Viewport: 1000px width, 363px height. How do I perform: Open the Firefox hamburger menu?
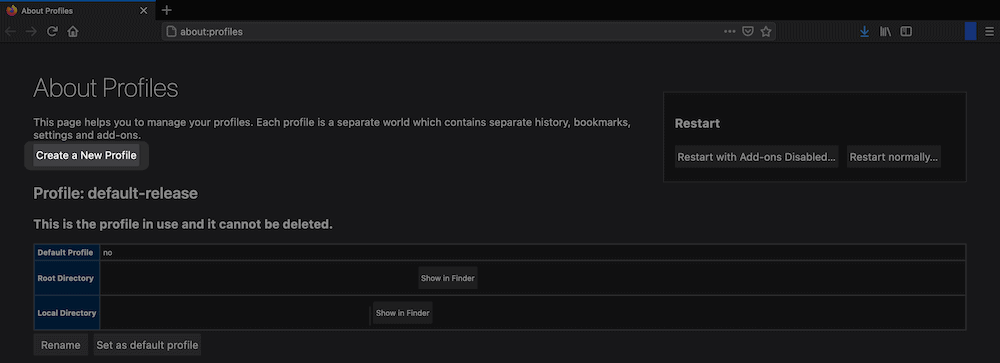pos(989,31)
